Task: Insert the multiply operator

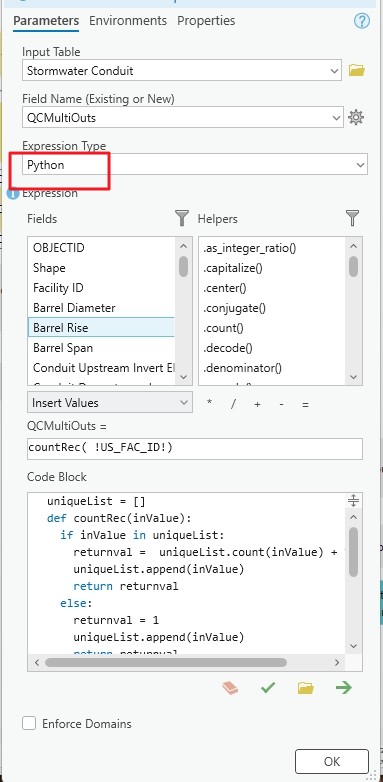Action: [x=209, y=403]
